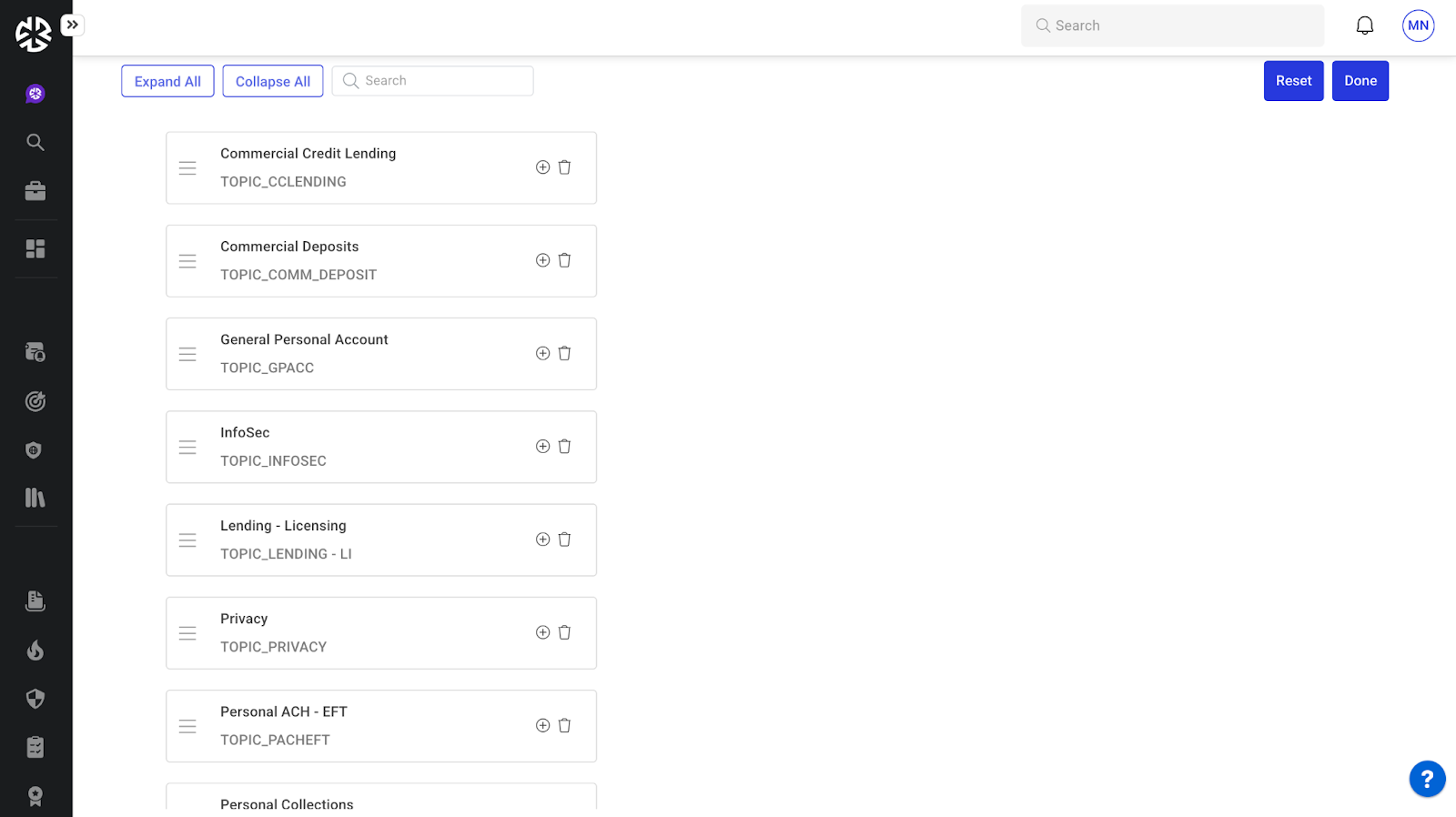
Task: Click the add icon for Commercial Credit Lending
Action: 542,167
